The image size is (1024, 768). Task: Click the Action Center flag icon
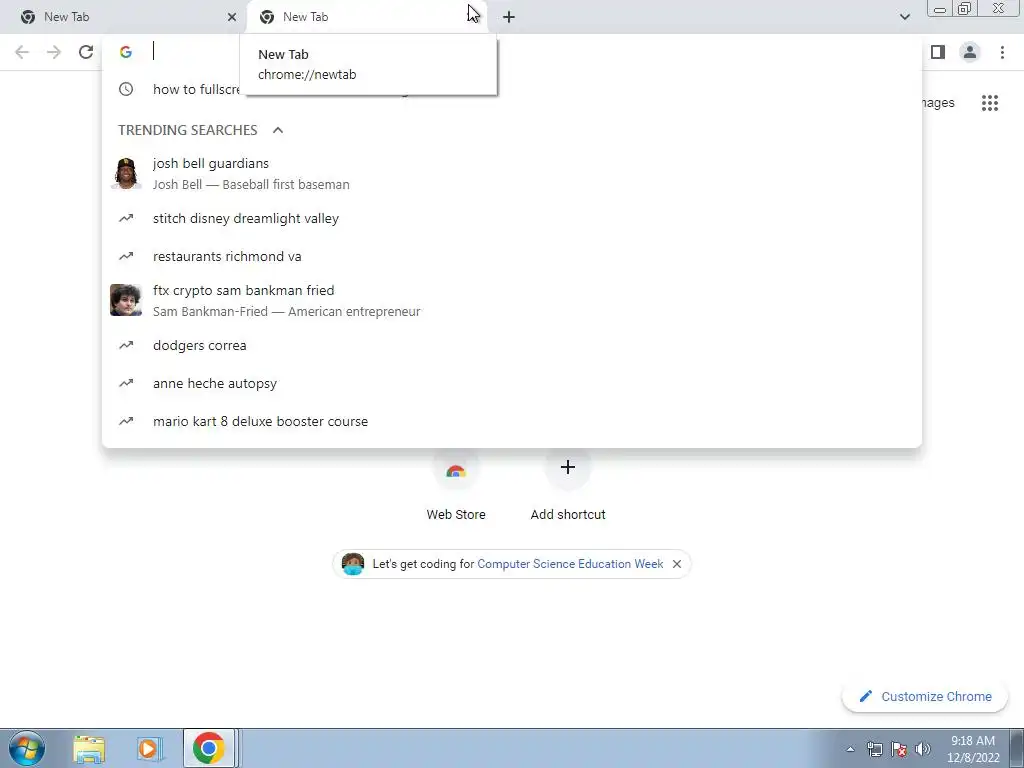point(899,749)
